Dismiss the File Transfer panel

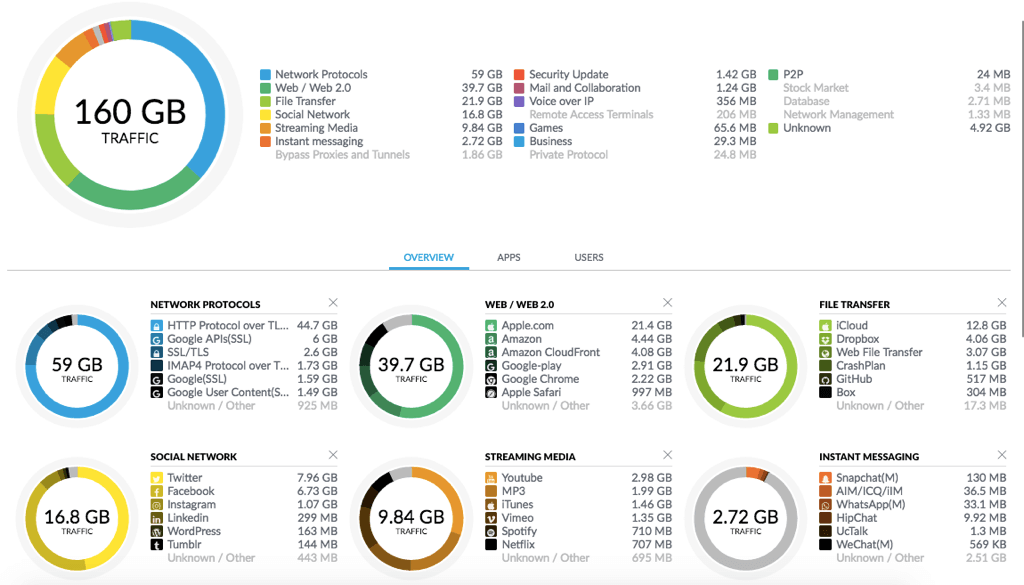tap(1001, 303)
